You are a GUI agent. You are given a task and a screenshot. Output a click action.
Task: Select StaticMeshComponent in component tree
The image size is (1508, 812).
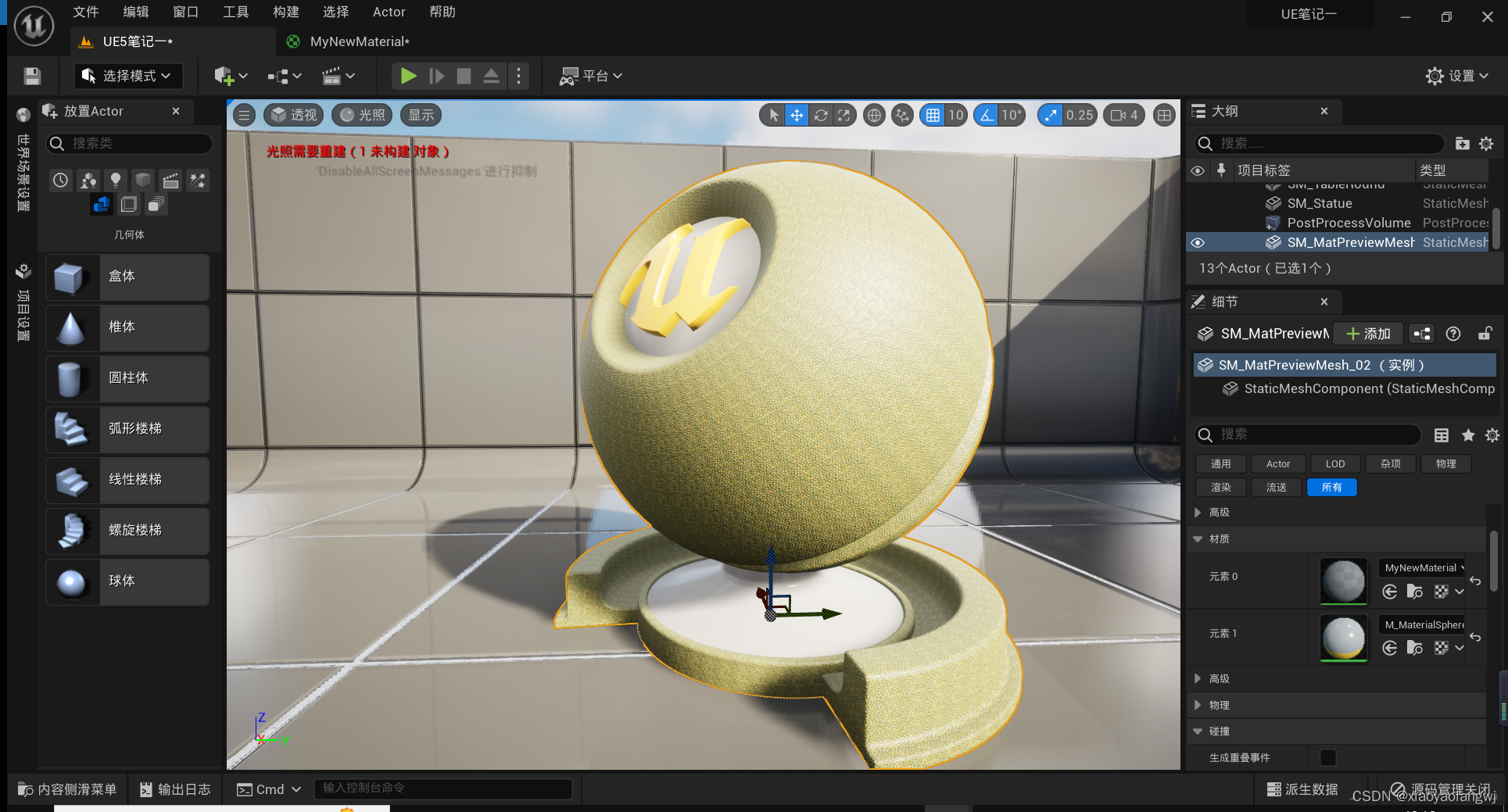(1358, 388)
